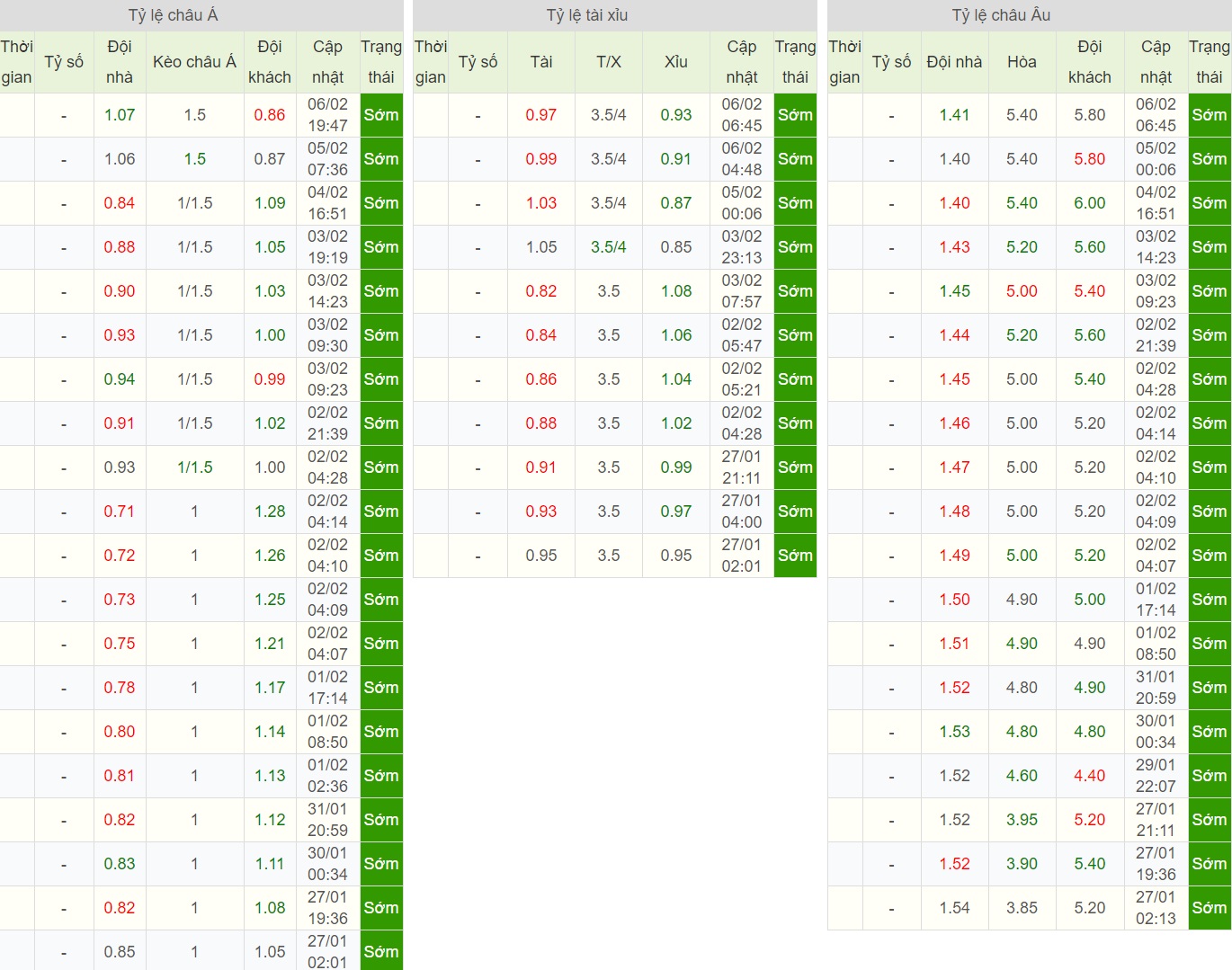This screenshot has width=1232, height=970.
Task: Select green 1/1.5 handicap in châu Á 02/02 04:28 row
Action: [195, 467]
